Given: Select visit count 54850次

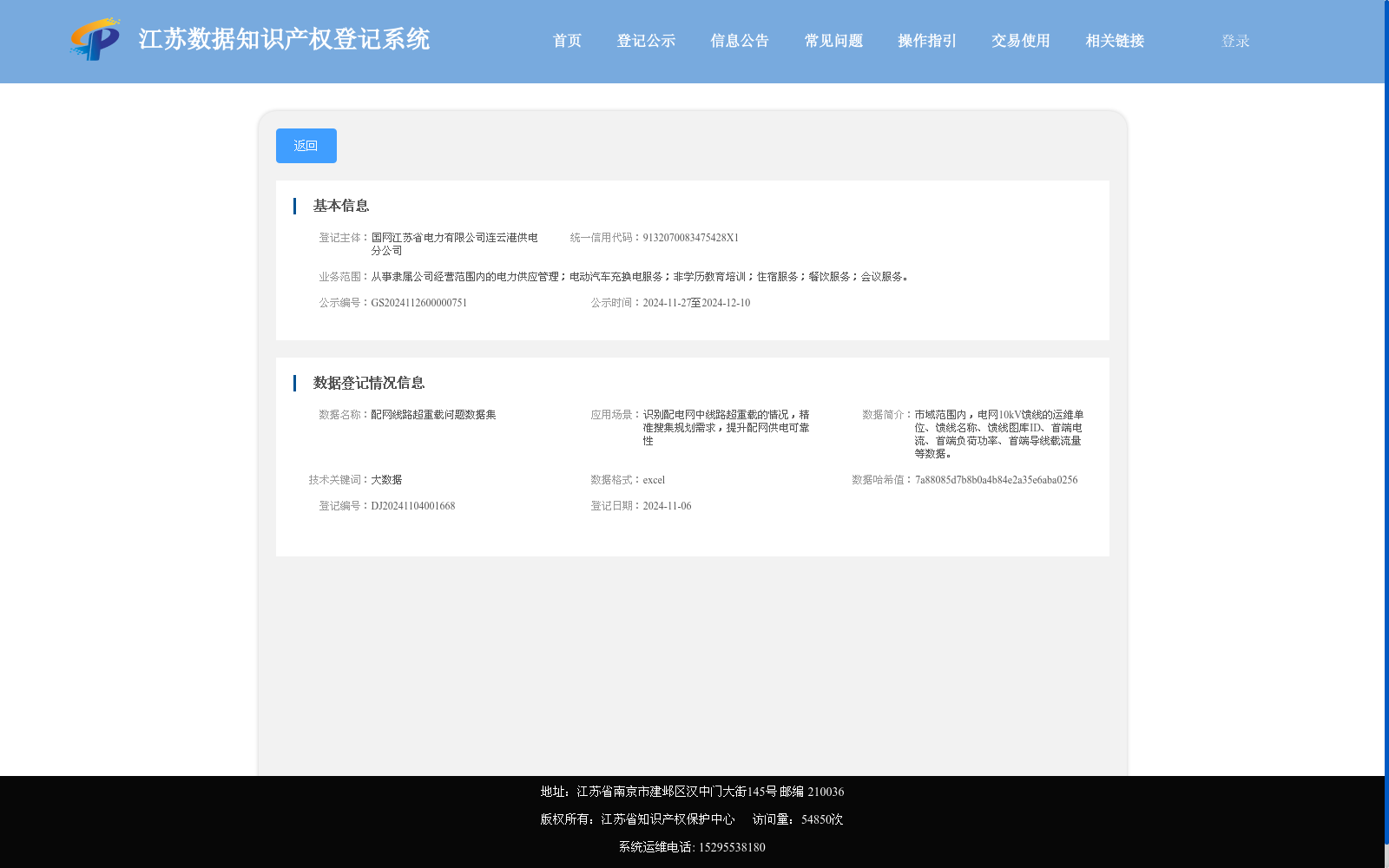Looking at the screenshot, I should point(822,819).
